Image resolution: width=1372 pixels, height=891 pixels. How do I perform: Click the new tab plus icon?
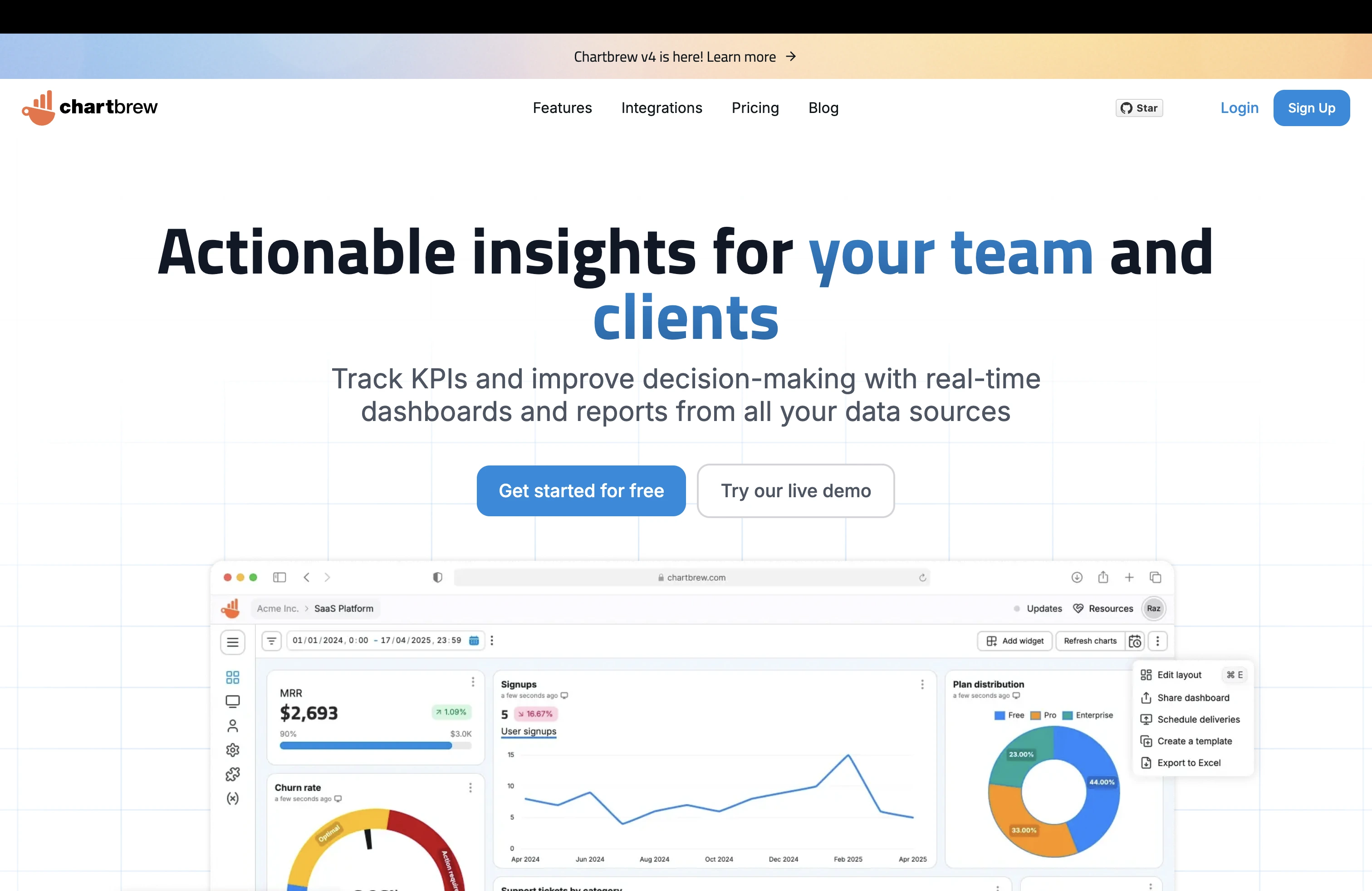coord(1129,577)
